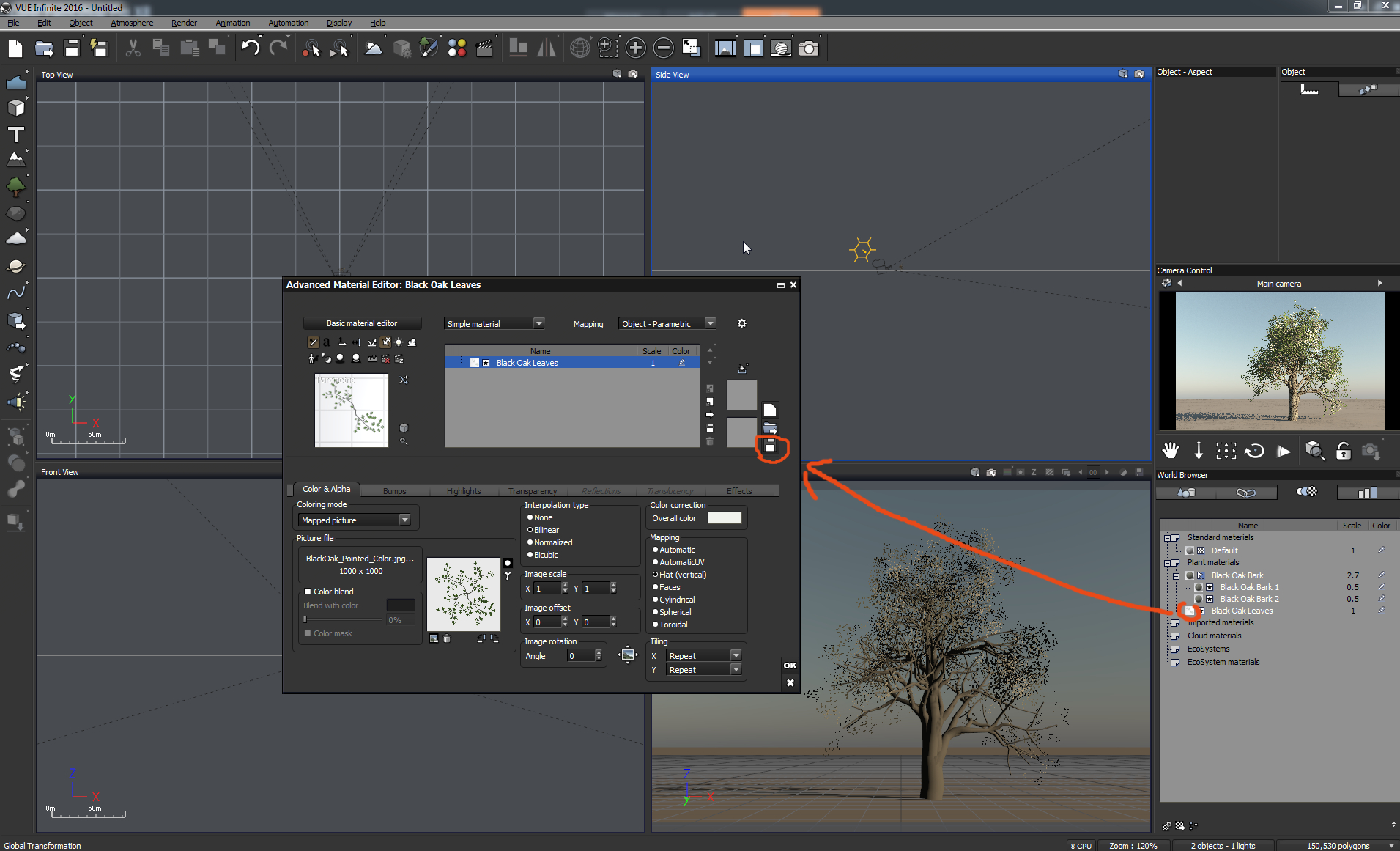Open the Coloring mode Mapped picture dropdown

(x=355, y=520)
